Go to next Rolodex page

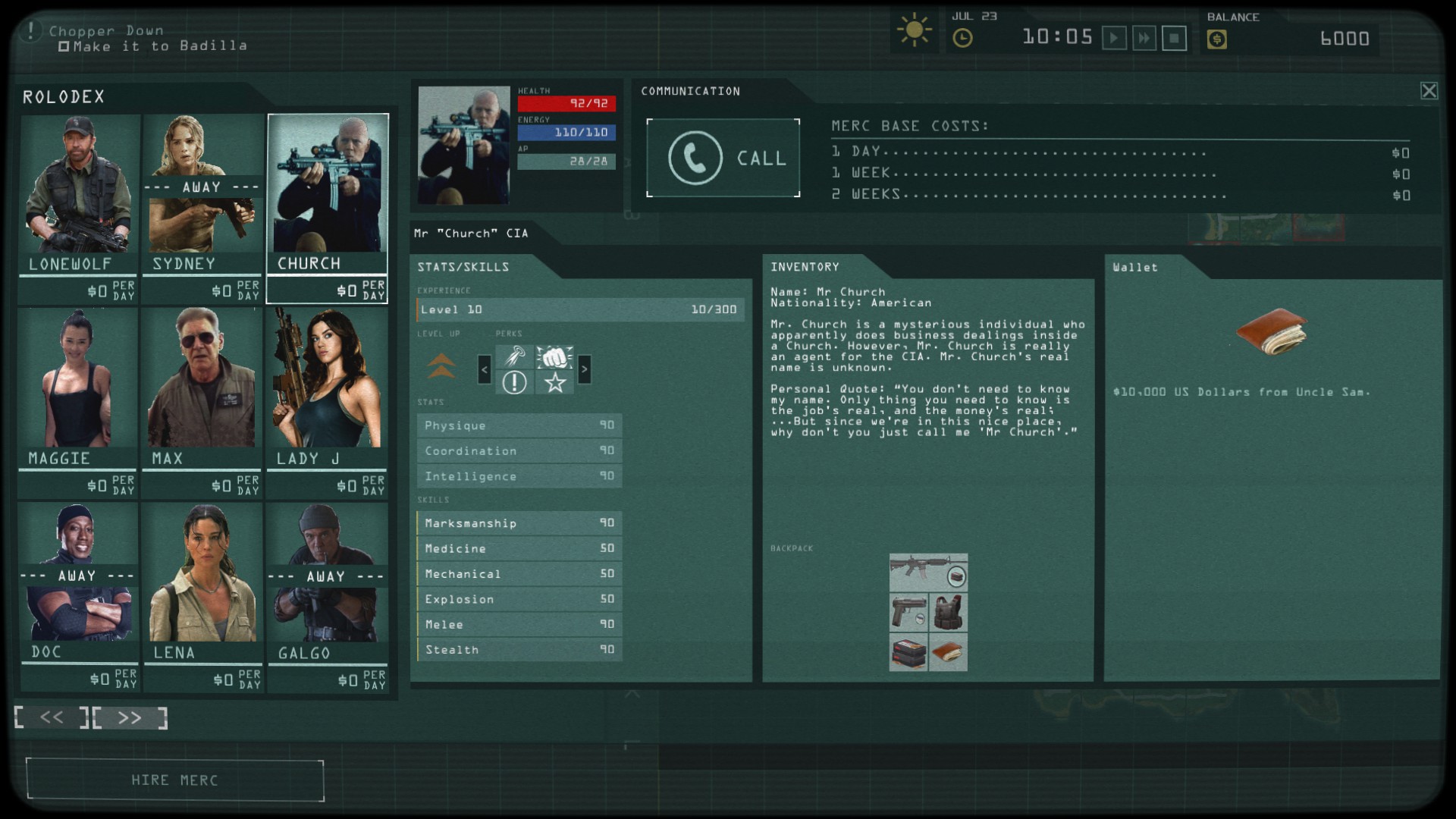tap(130, 717)
